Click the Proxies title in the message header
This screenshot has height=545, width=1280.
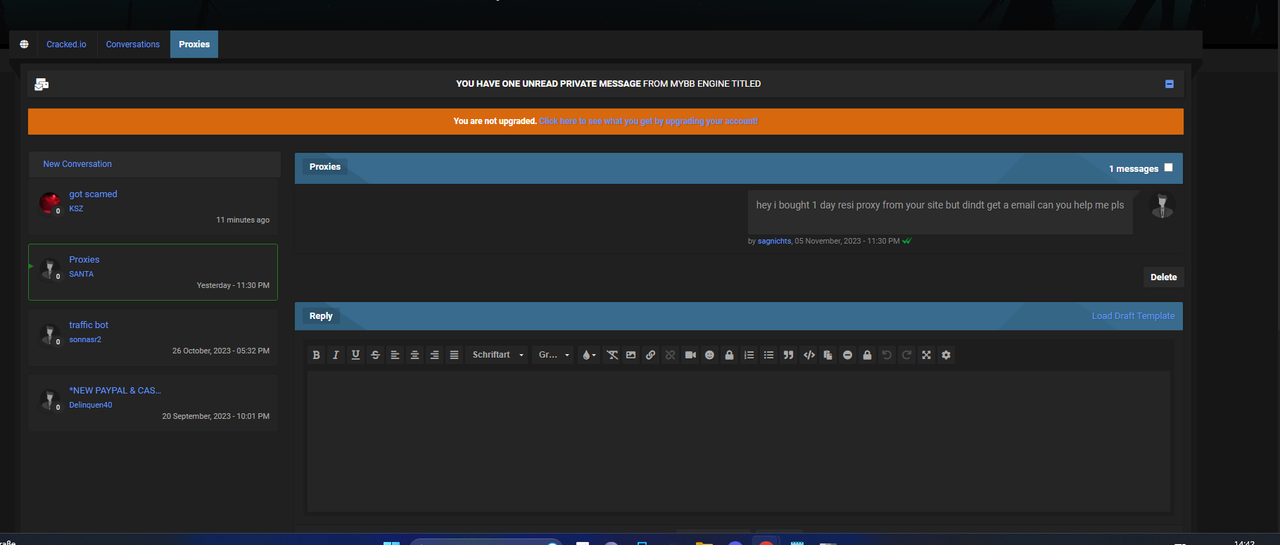point(325,167)
